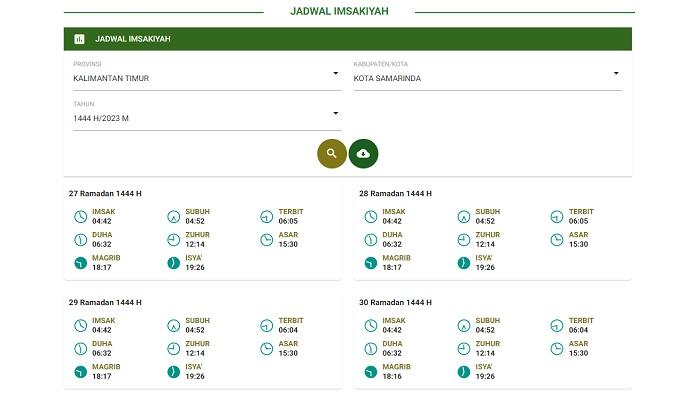This screenshot has height=393, width=700.
Task: Click Imsak time 04:42 on 30 Ramadan
Action: click(392, 330)
